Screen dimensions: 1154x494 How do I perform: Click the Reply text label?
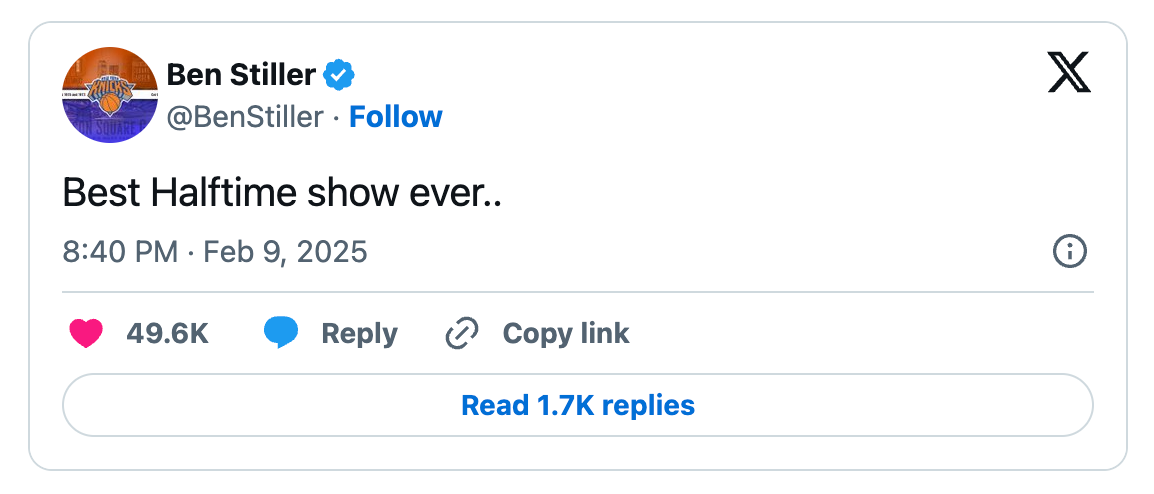coord(359,333)
